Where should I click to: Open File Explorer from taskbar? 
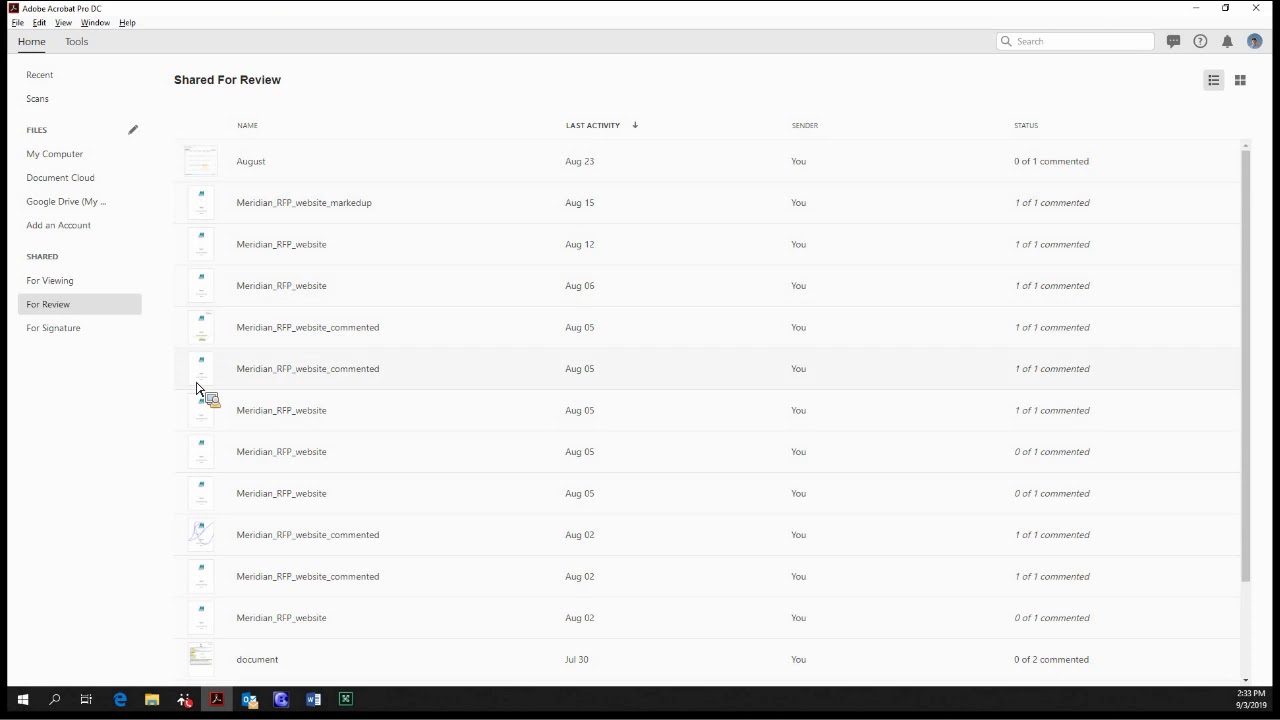152,700
